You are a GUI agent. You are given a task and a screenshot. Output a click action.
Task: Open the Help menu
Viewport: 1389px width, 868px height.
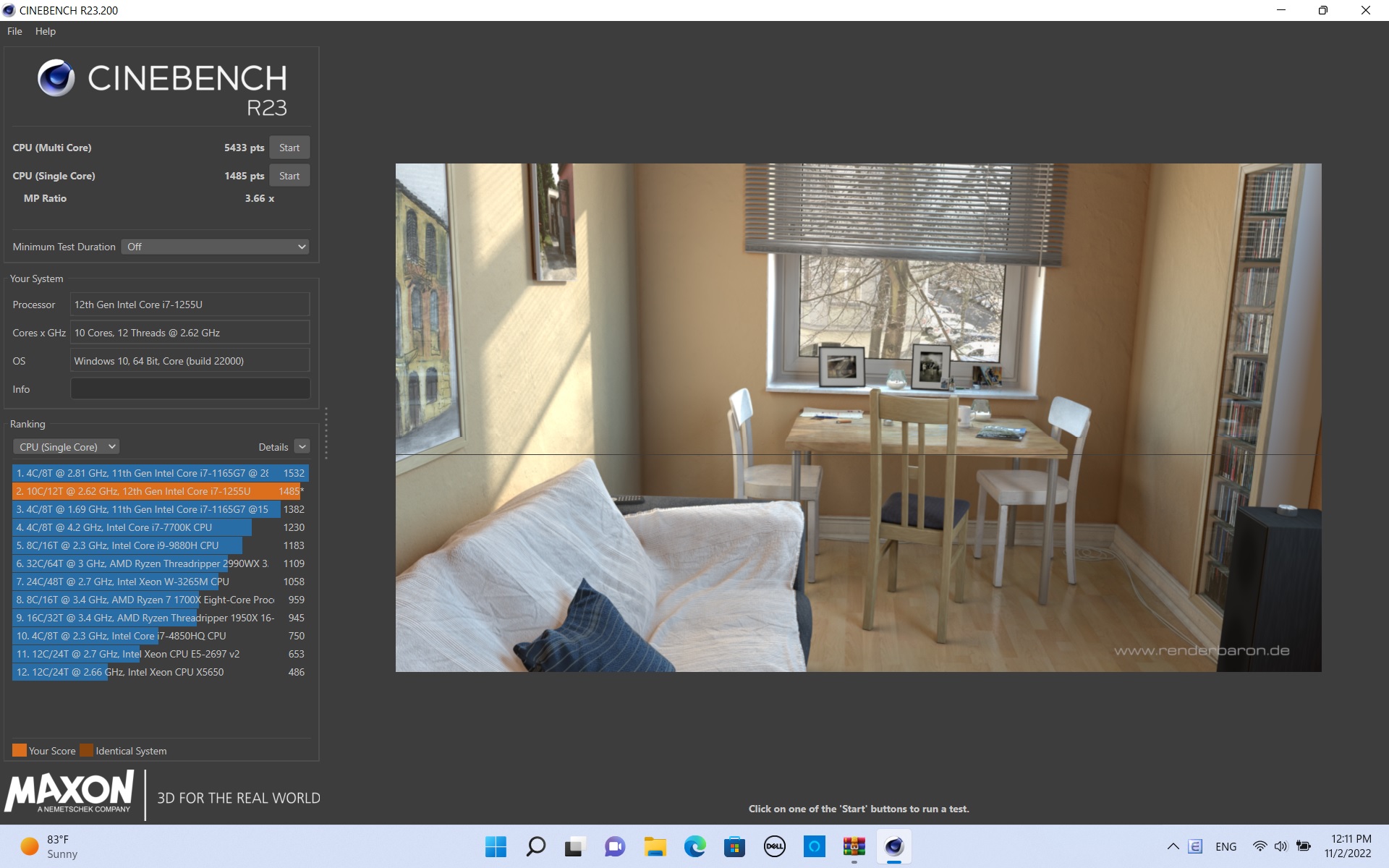pos(45,31)
